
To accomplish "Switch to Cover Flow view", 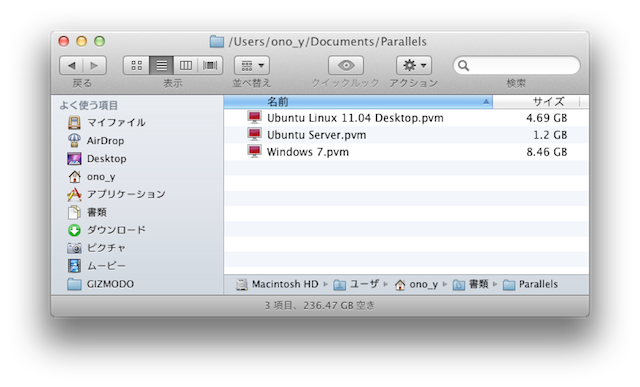I will 210,65.
